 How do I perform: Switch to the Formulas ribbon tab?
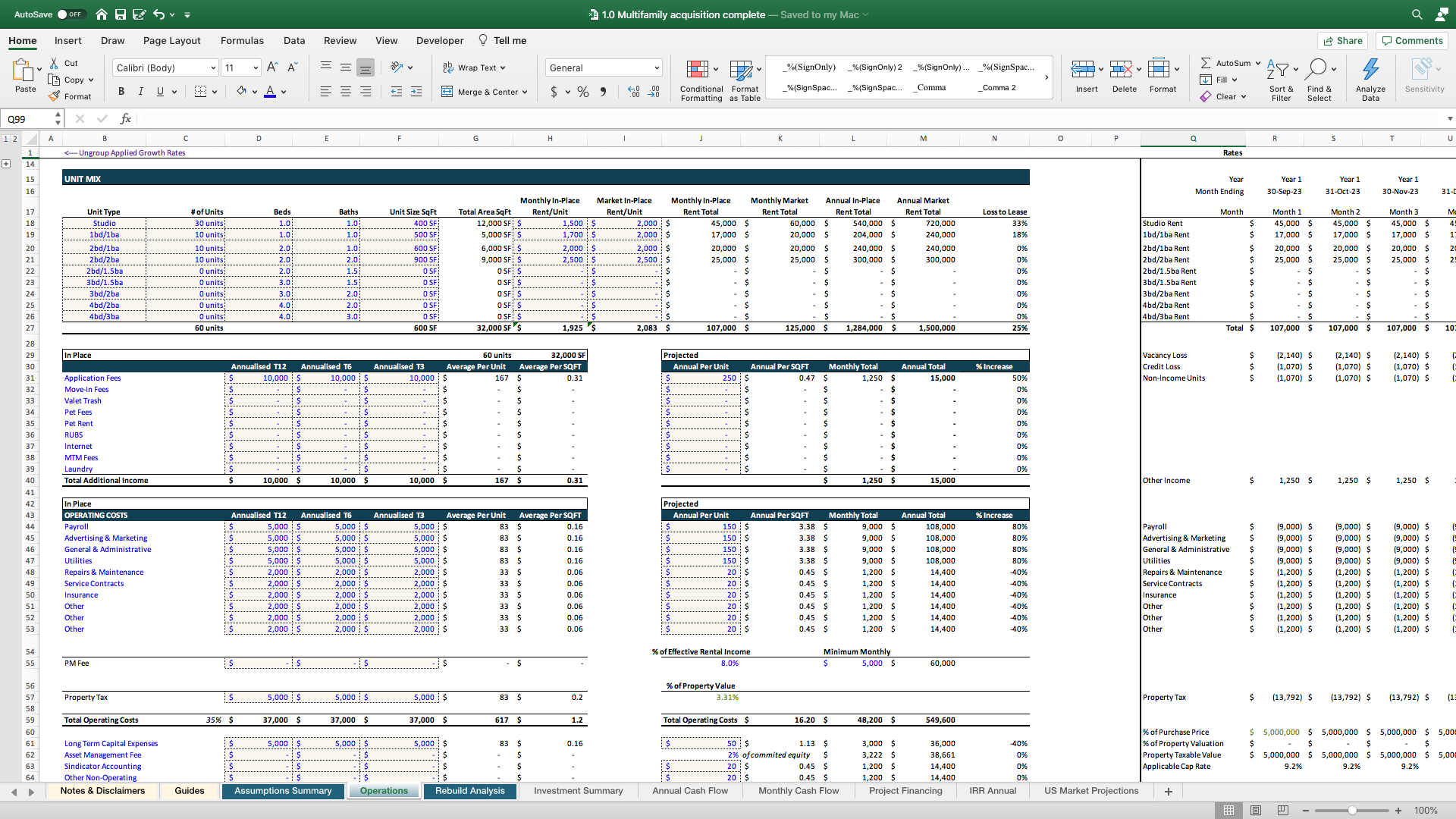[x=242, y=40]
